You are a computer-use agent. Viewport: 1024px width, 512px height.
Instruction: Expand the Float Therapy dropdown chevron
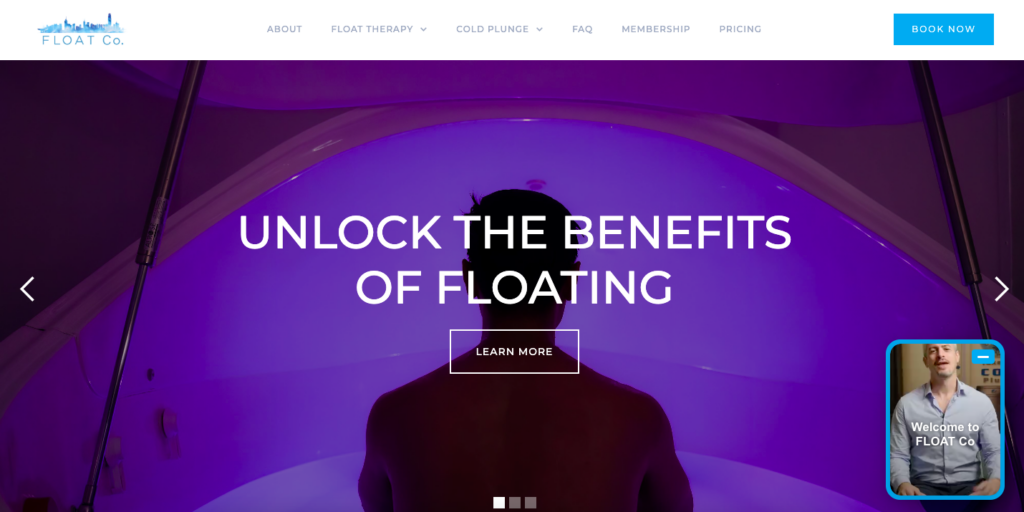click(x=423, y=29)
